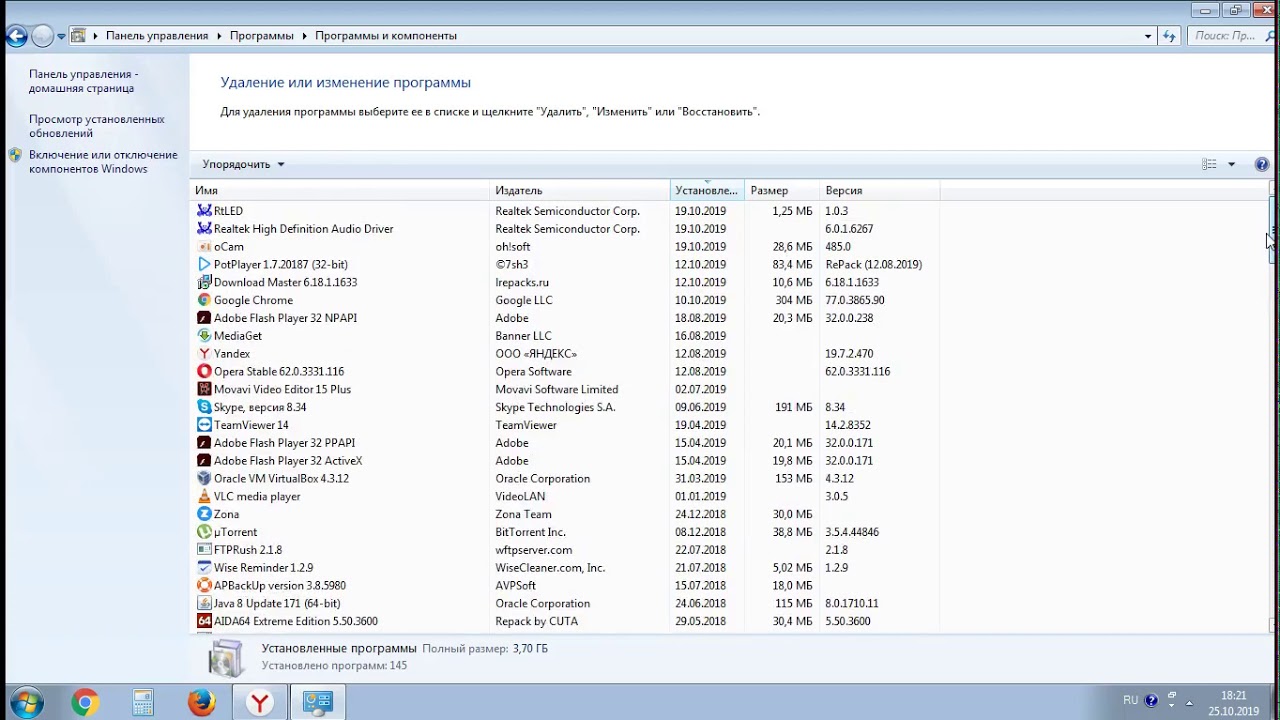This screenshot has width=1280, height=720.
Task: Go to Программы breadcrumb
Action: (262, 36)
